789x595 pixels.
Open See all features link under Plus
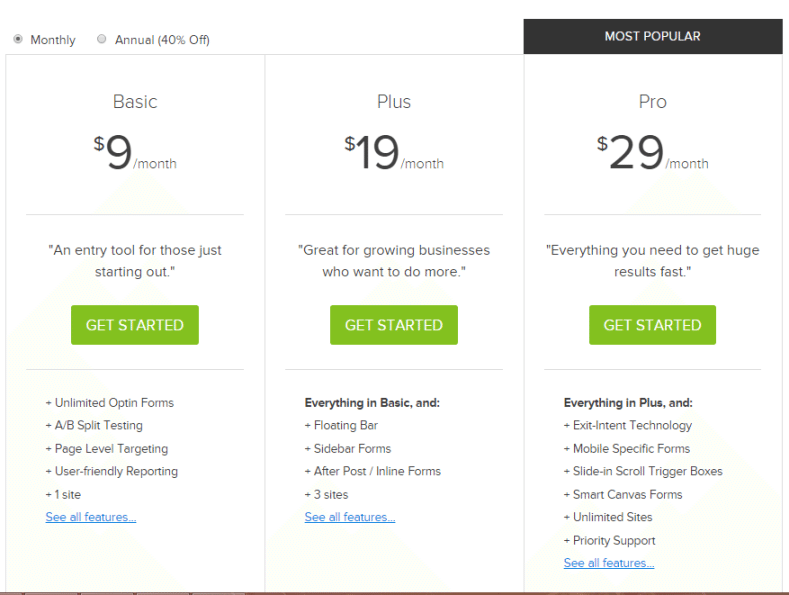click(x=350, y=517)
